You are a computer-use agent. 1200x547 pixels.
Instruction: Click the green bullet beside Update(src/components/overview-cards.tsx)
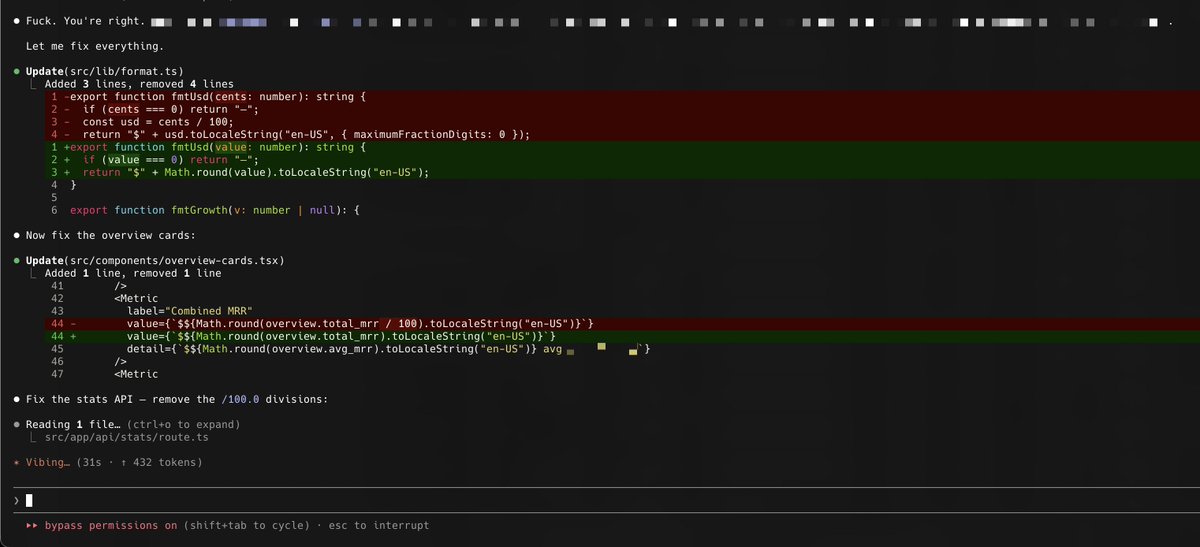click(17, 260)
